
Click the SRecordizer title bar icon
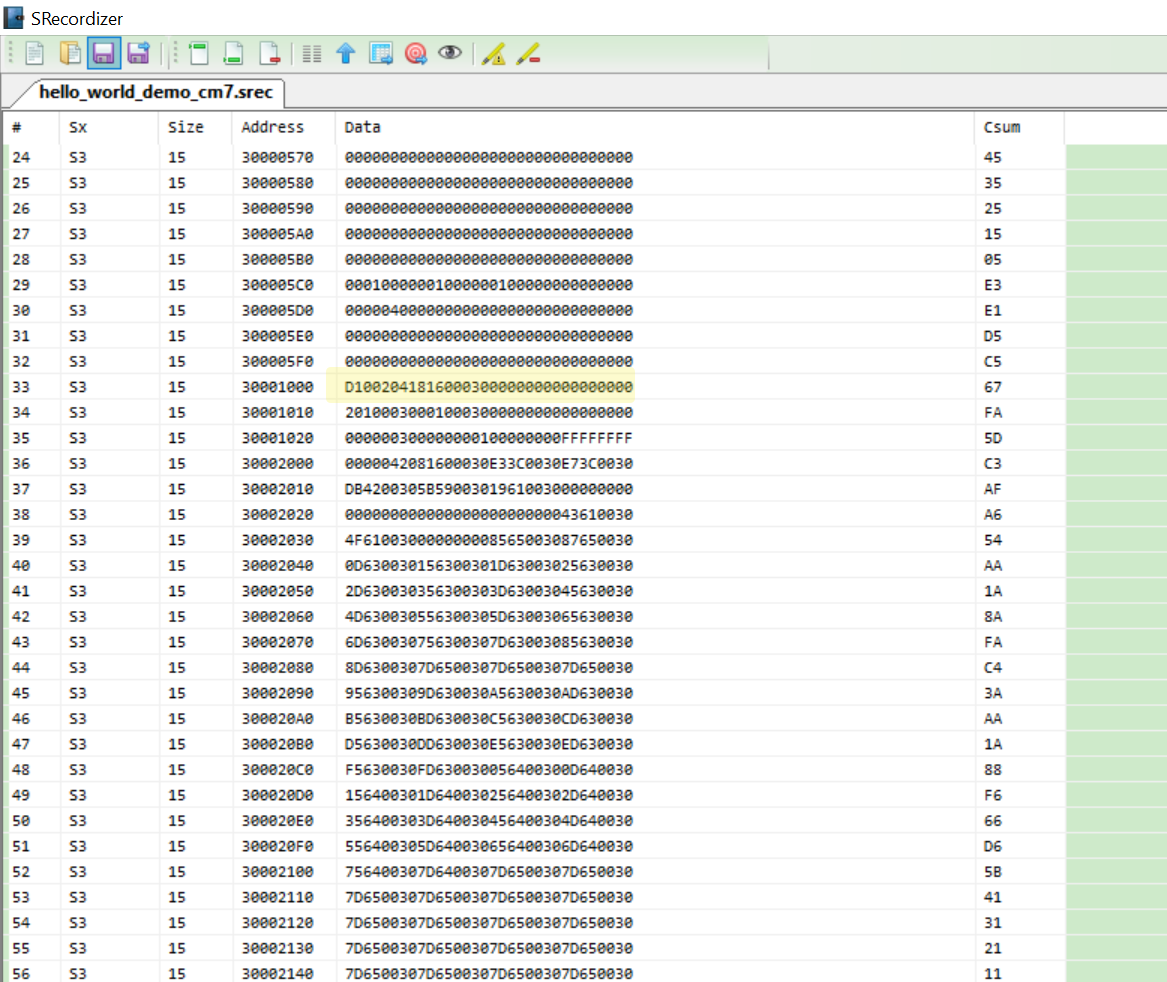(x=13, y=17)
